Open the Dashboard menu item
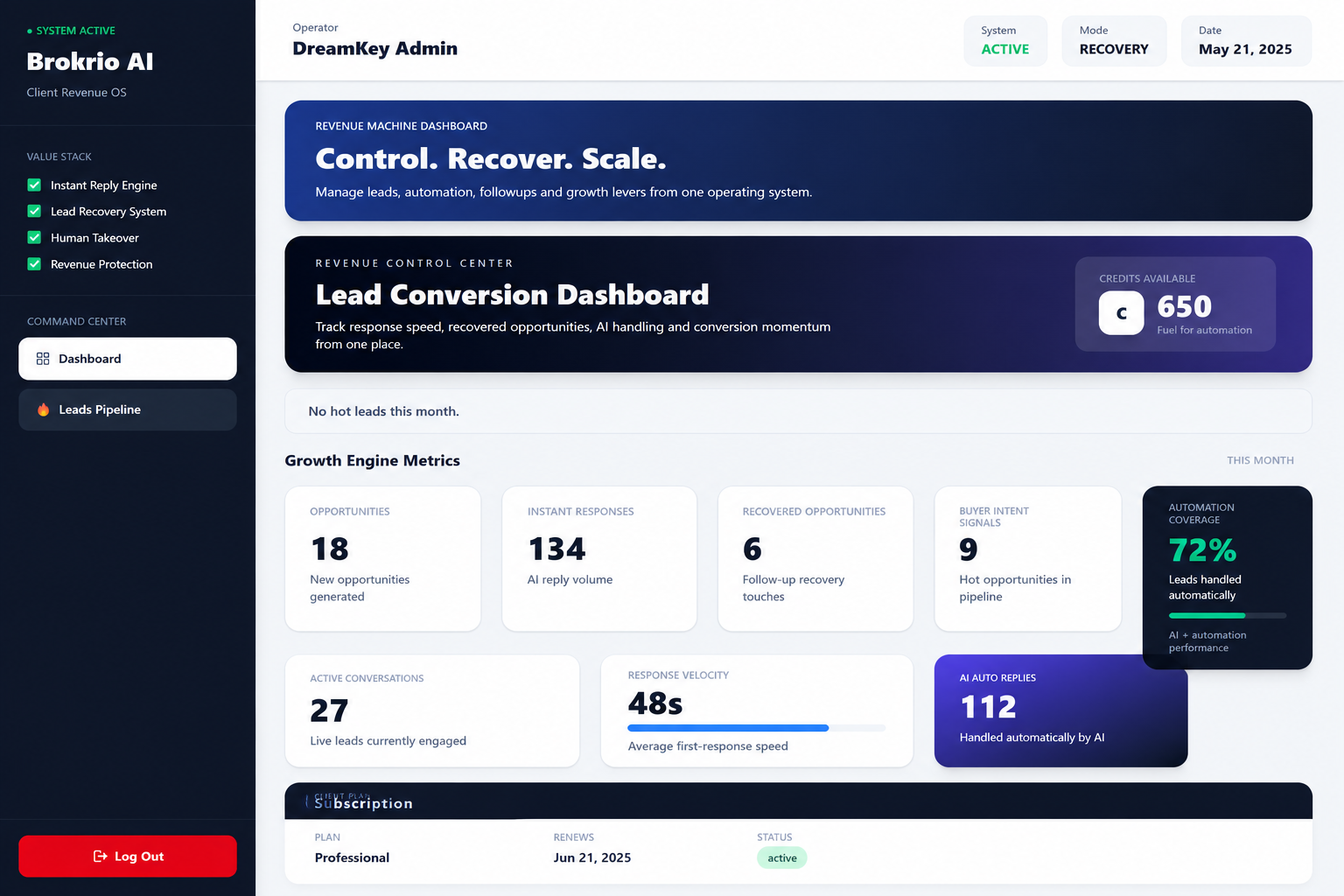Image resolution: width=1344 pixels, height=896 pixels. pyautogui.click(x=128, y=359)
